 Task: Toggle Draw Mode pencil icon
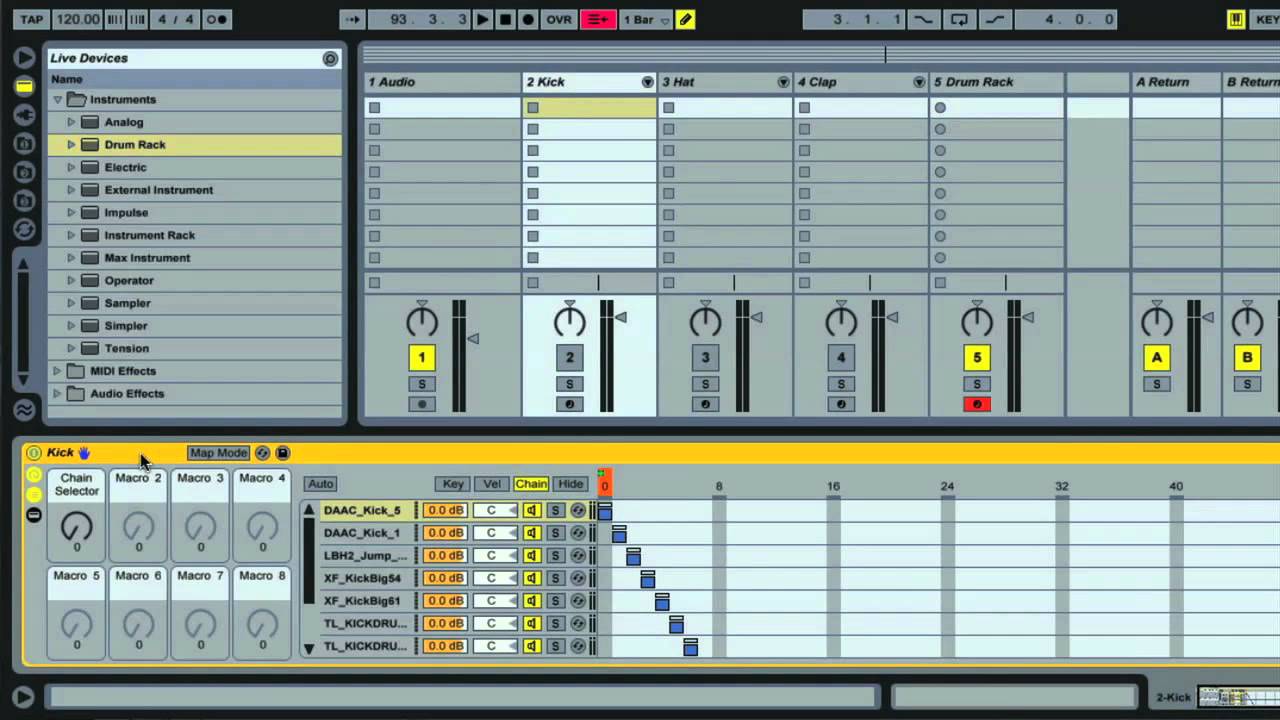tap(685, 19)
